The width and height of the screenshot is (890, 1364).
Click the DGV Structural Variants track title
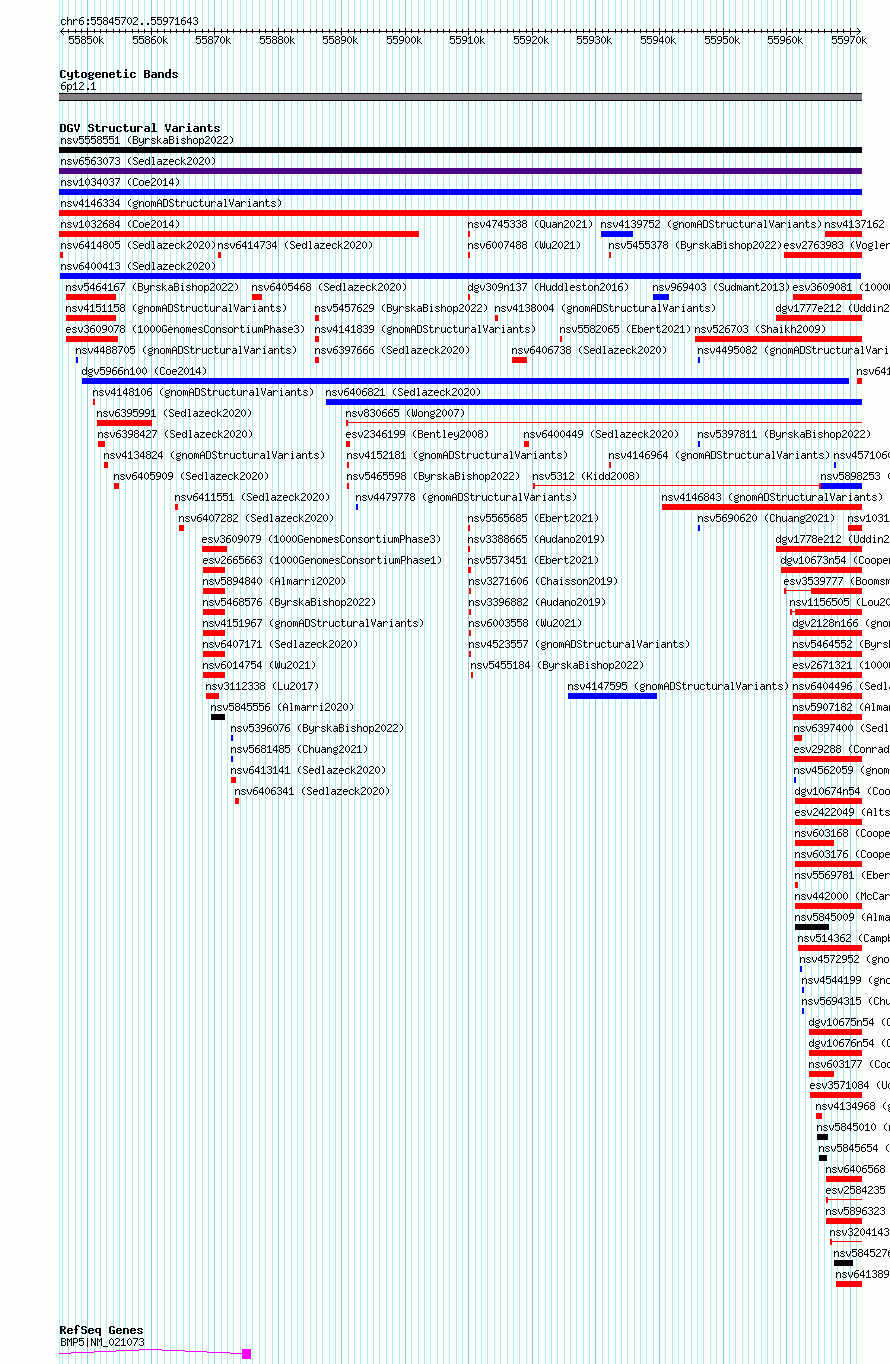tap(140, 128)
